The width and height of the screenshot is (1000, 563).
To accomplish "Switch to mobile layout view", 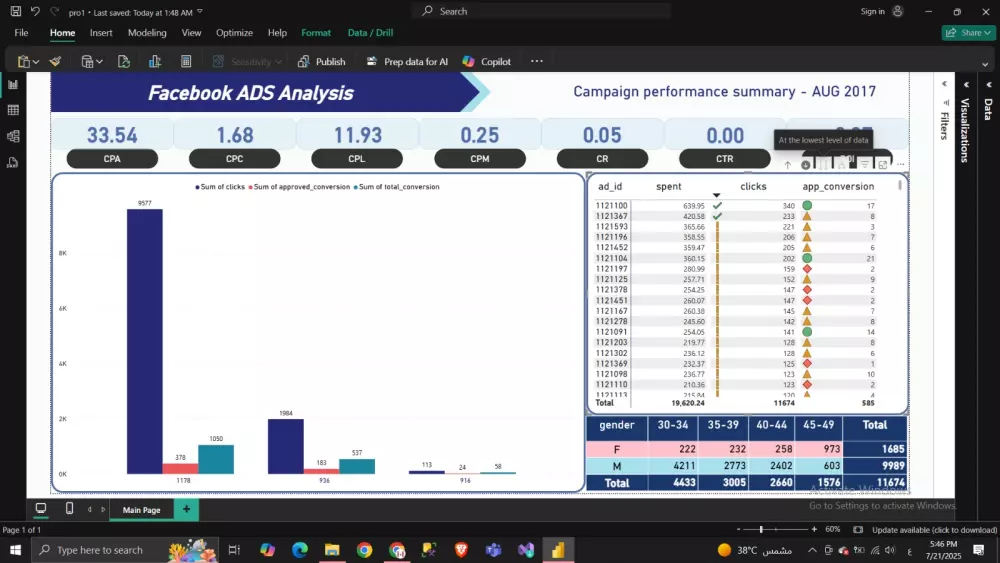I will (70, 509).
